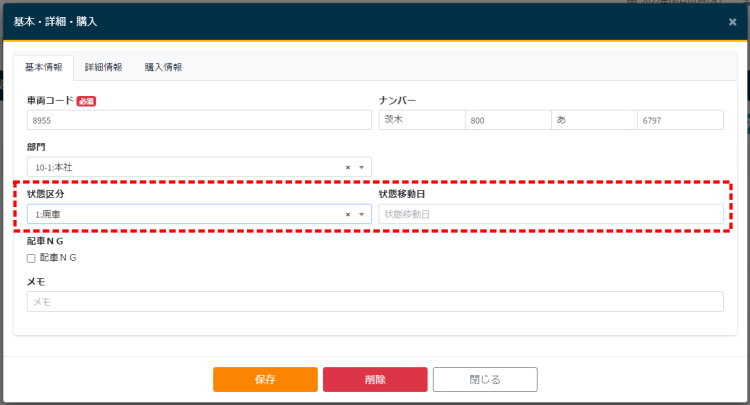Clear the 状態区分 selection with its x icon
Viewport: 750px width, 405px height.
point(348,214)
